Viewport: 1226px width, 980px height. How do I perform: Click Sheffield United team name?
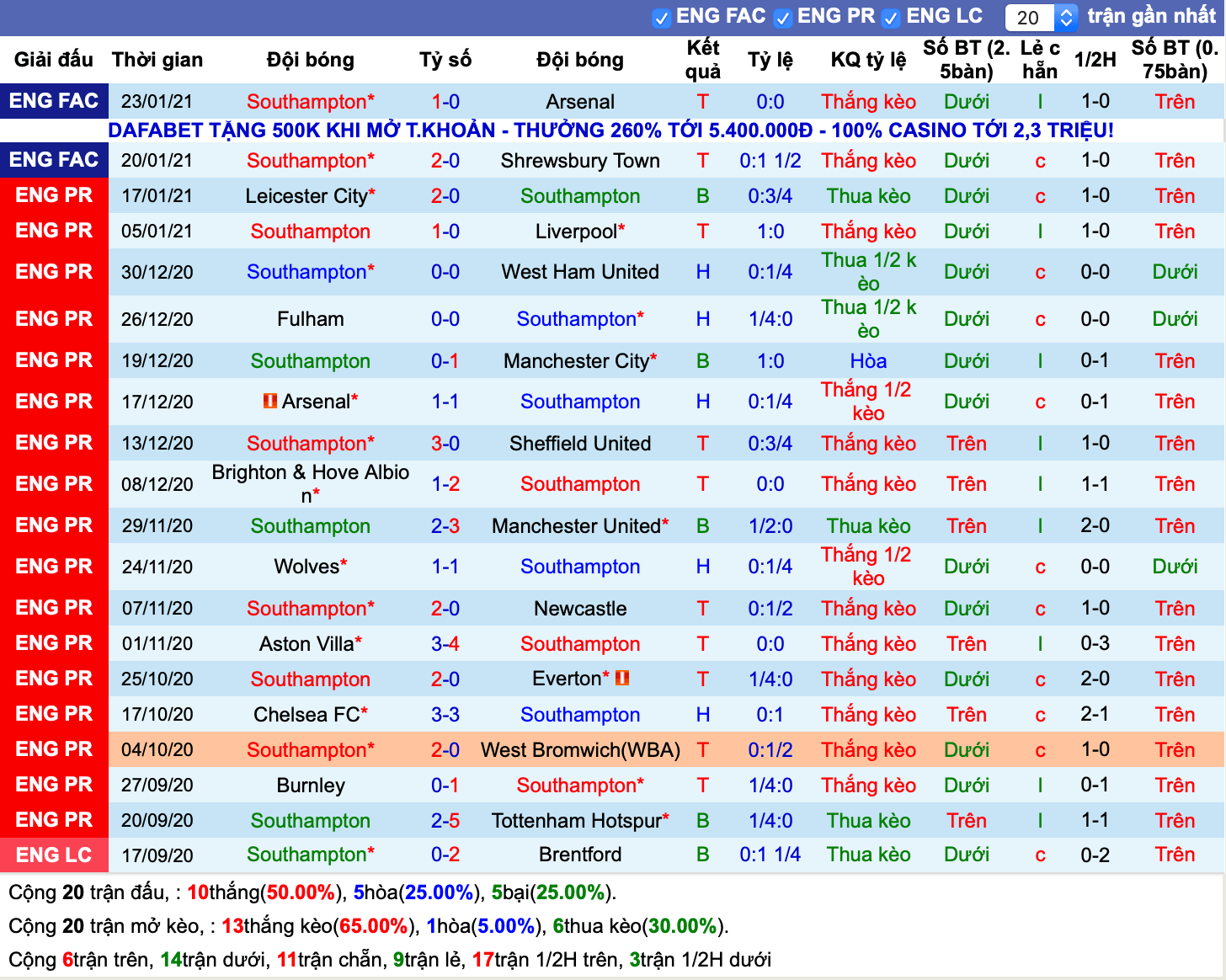click(x=580, y=444)
